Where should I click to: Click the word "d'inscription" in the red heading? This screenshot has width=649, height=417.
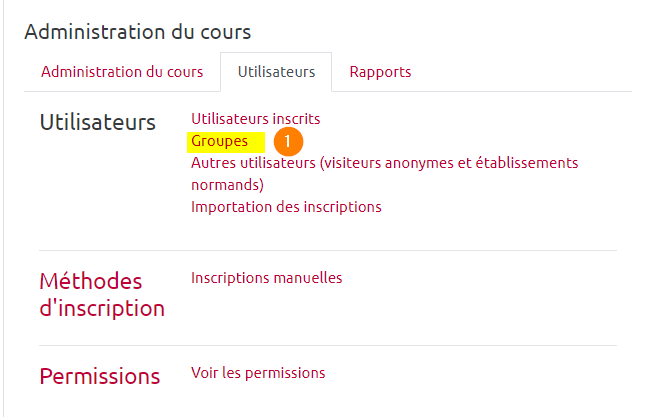[102, 308]
